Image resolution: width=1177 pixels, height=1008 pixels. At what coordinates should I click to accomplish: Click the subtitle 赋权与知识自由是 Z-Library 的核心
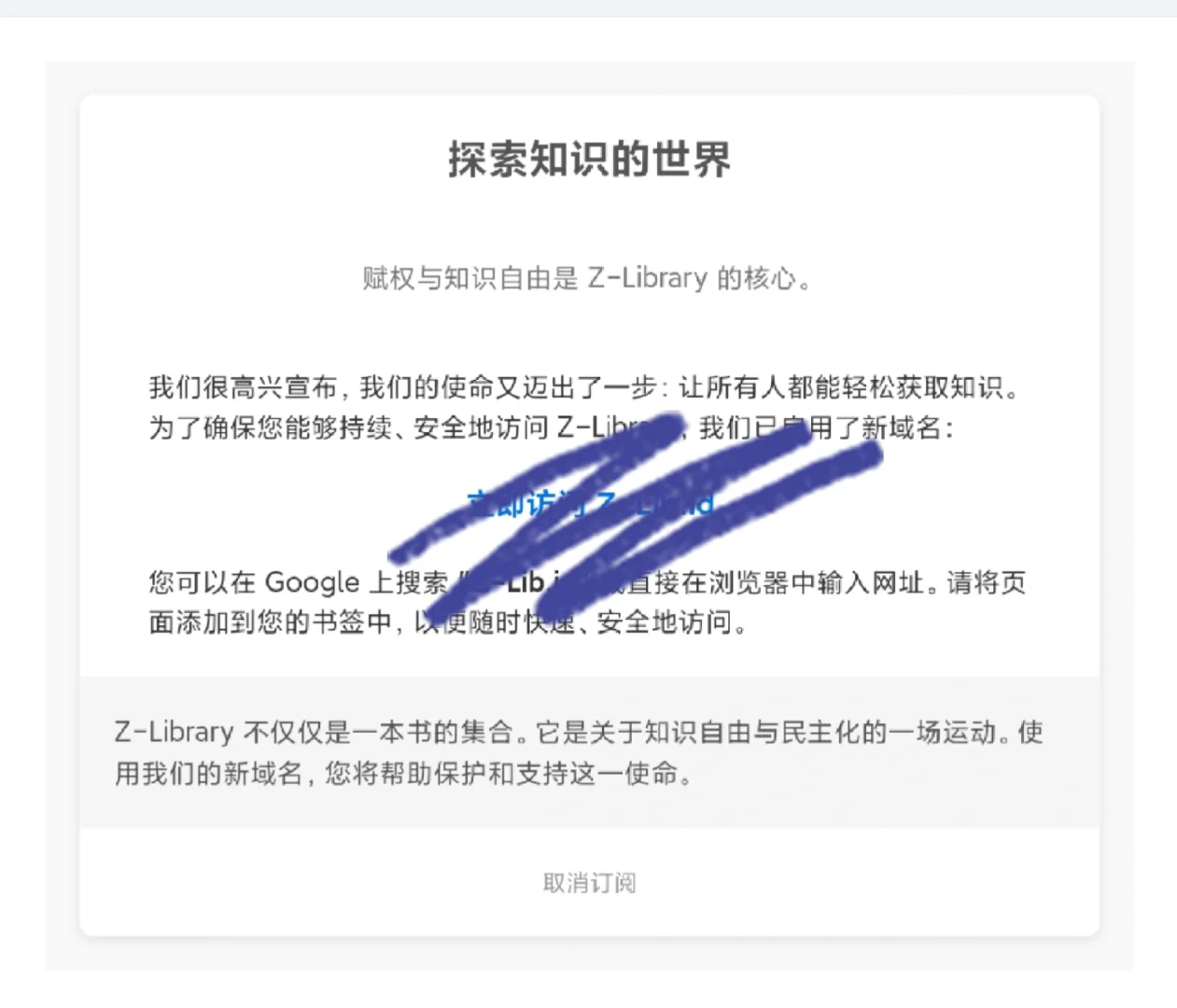coord(588,278)
